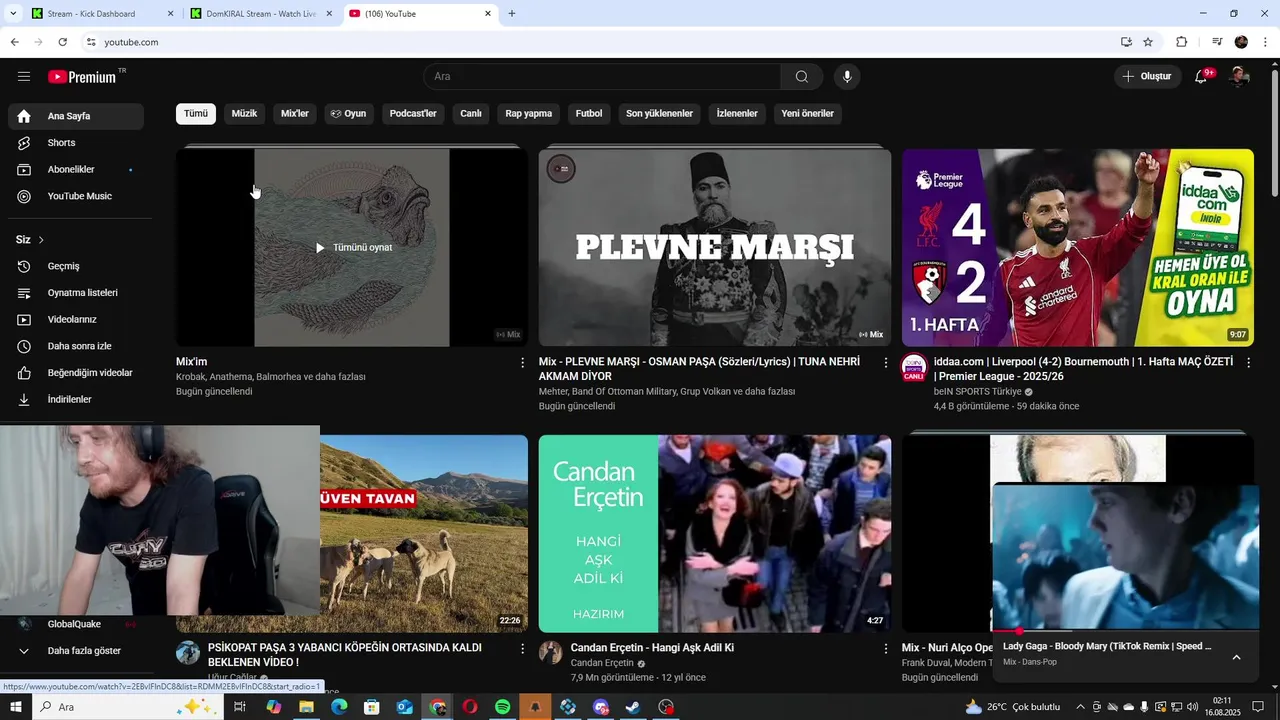Open options for Liverpool Bournemouth video

tap(1248, 363)
